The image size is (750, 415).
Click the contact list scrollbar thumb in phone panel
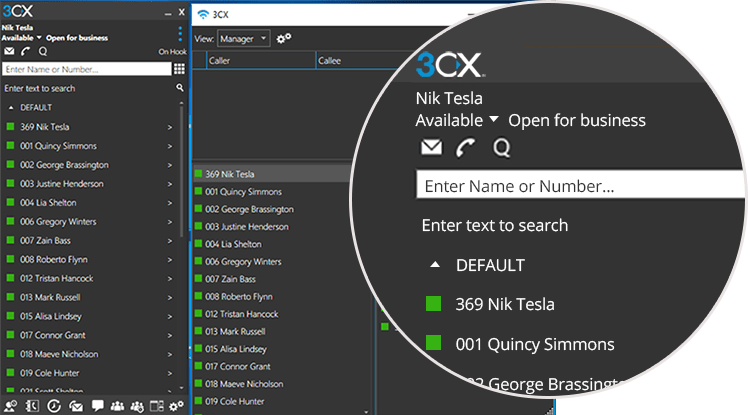(181, 172)
